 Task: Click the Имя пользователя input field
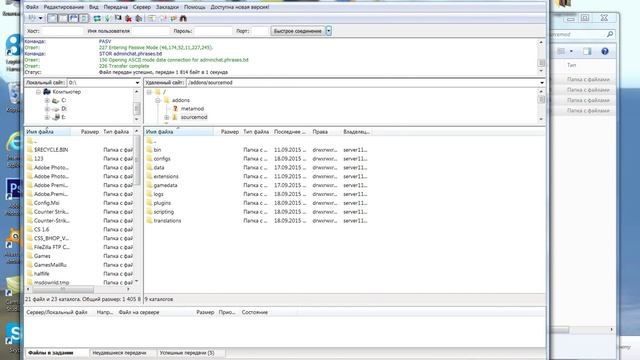coord(151,31)
